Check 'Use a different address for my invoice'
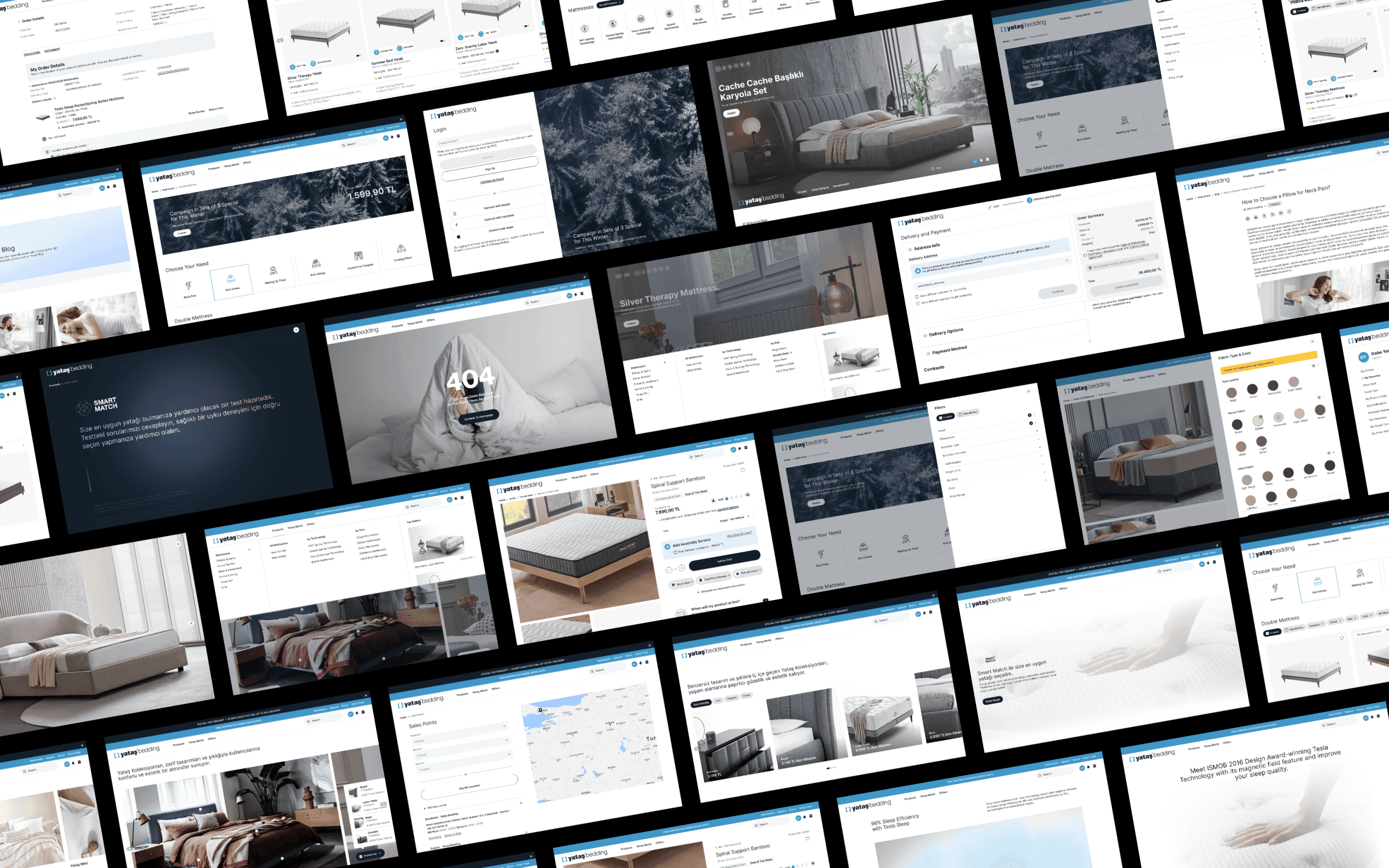Screen dimensions: 1389x868 click(917, 297)
